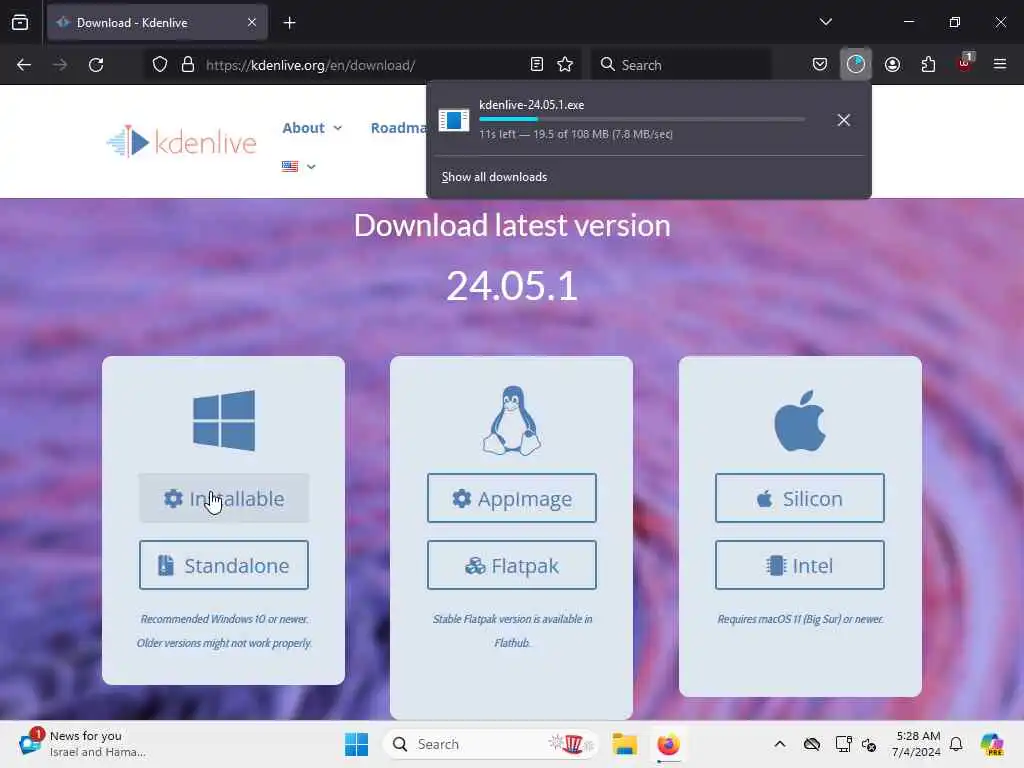Screen dimensions: 1024x768
Task: Click the kdenlive-24.05.1.exe file icon
Action: [454, 120]
